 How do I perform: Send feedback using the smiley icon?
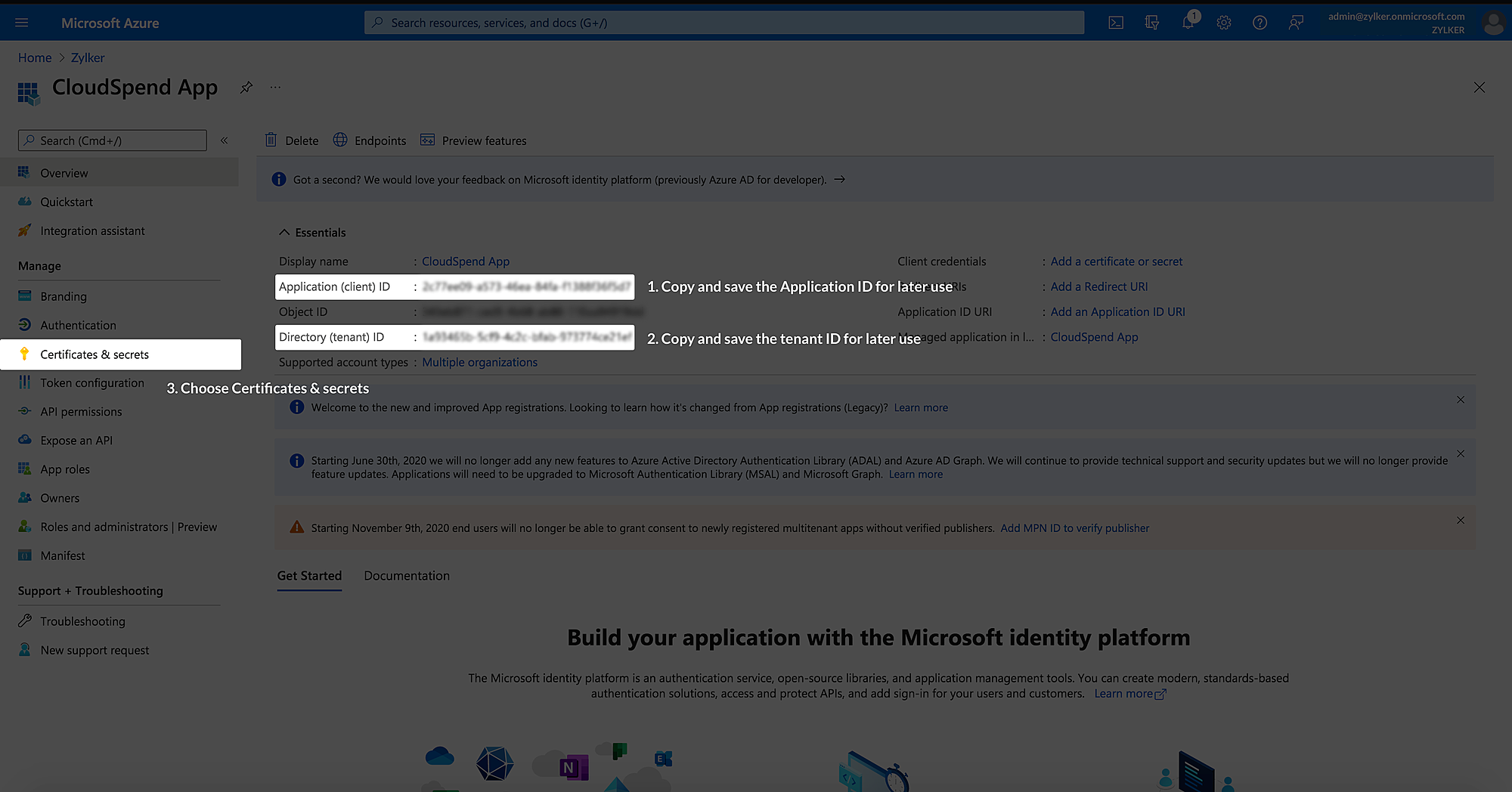(1296, 22)
